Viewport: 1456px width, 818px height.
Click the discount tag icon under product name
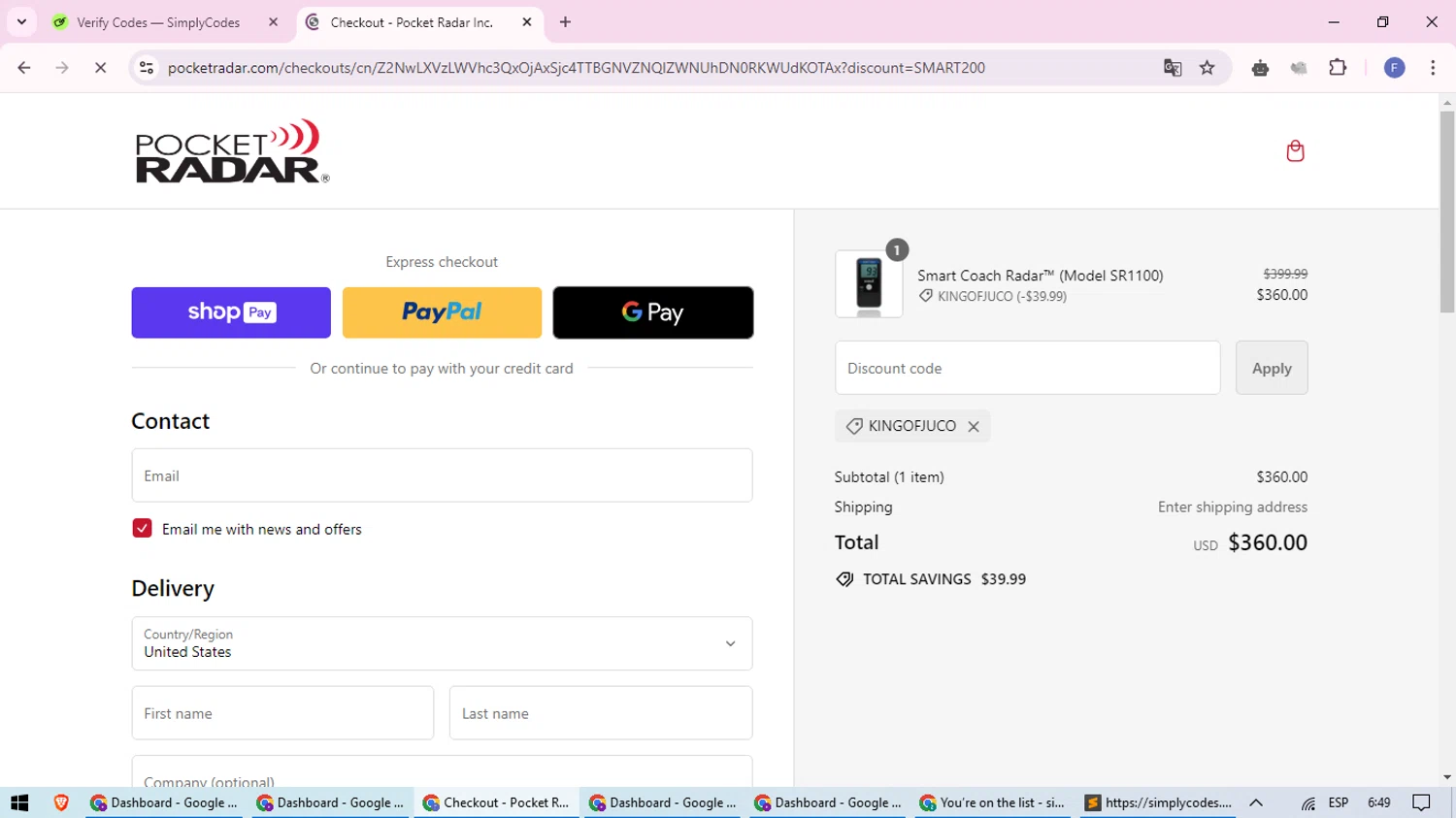point(926,296)
